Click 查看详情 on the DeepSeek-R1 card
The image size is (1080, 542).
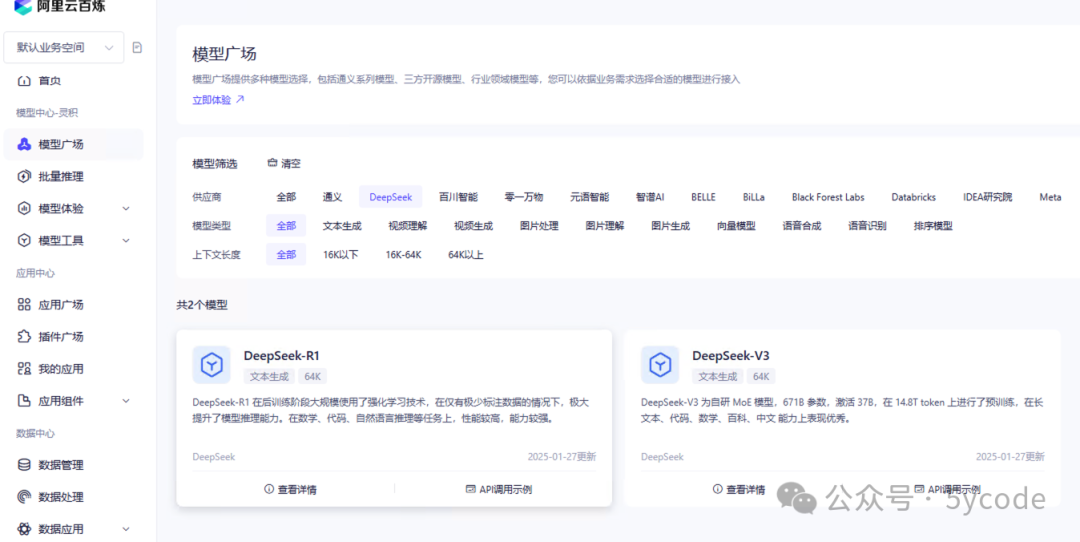click(291, 490)
